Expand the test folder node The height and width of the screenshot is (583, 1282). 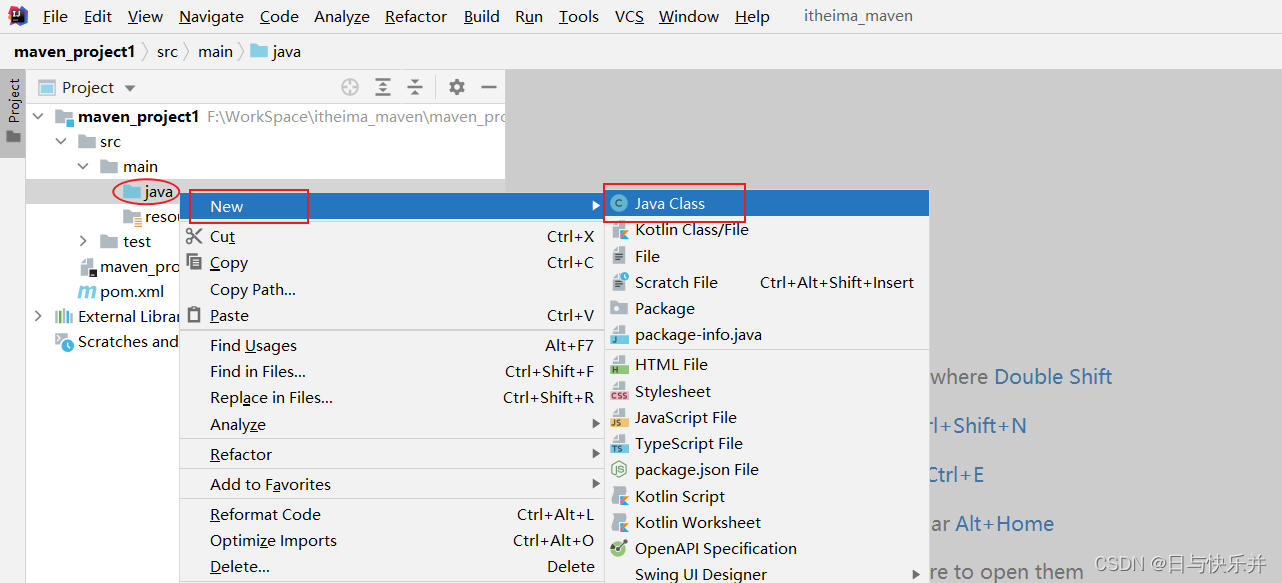[x=83, y=241]
